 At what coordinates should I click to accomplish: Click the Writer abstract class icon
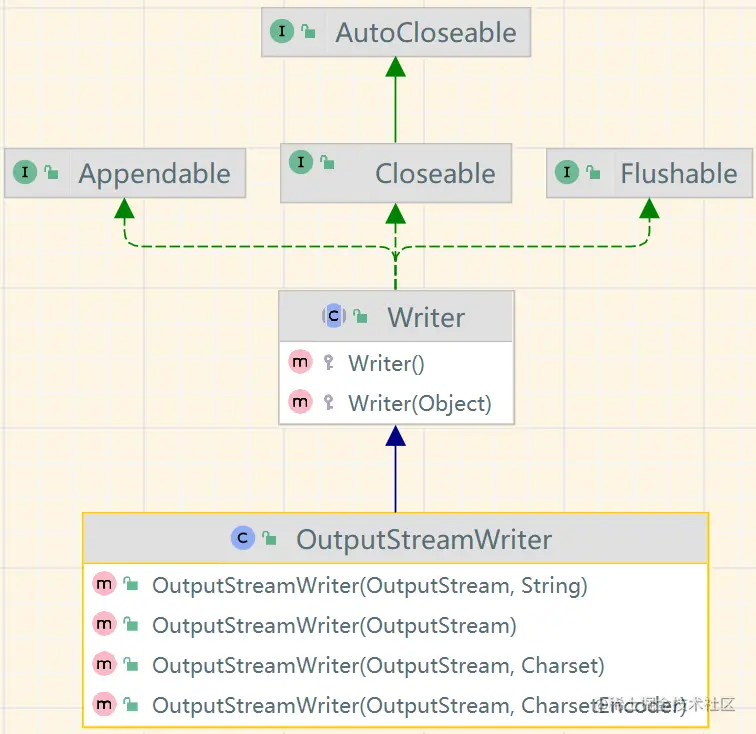click(x=334, y=316)
